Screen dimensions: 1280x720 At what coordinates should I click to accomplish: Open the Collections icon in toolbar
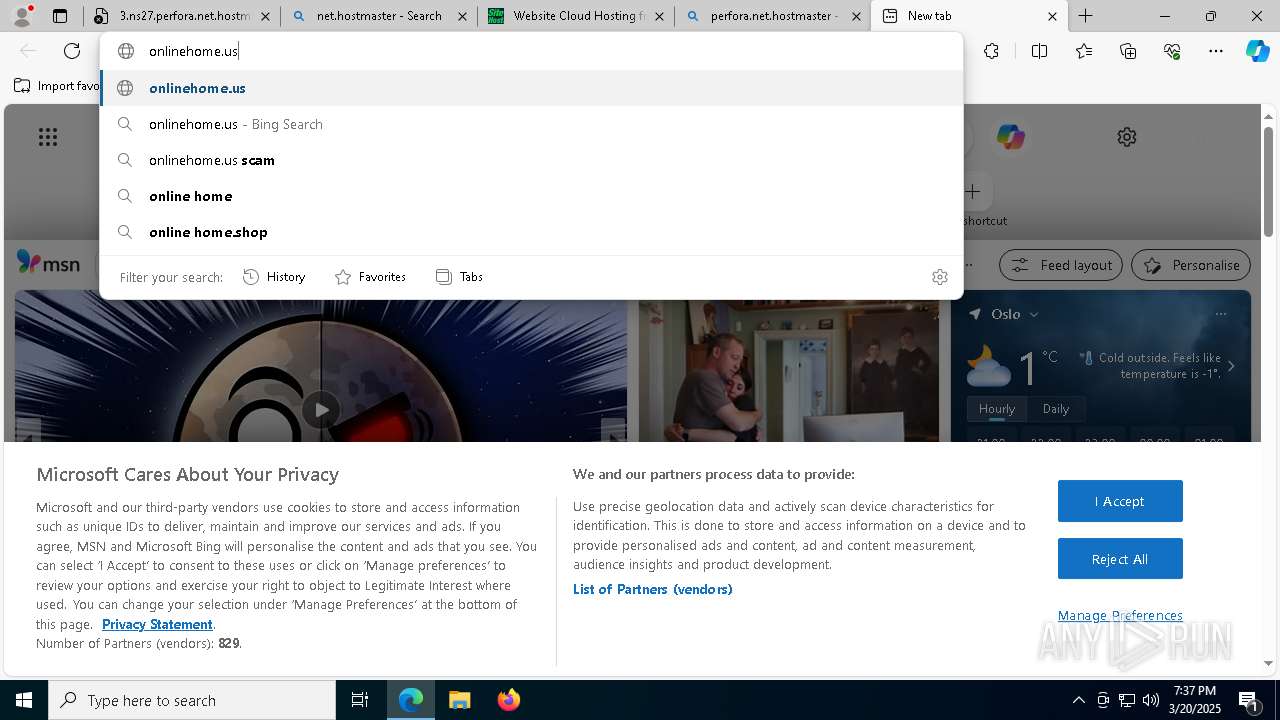click(x=1128, y=51)
